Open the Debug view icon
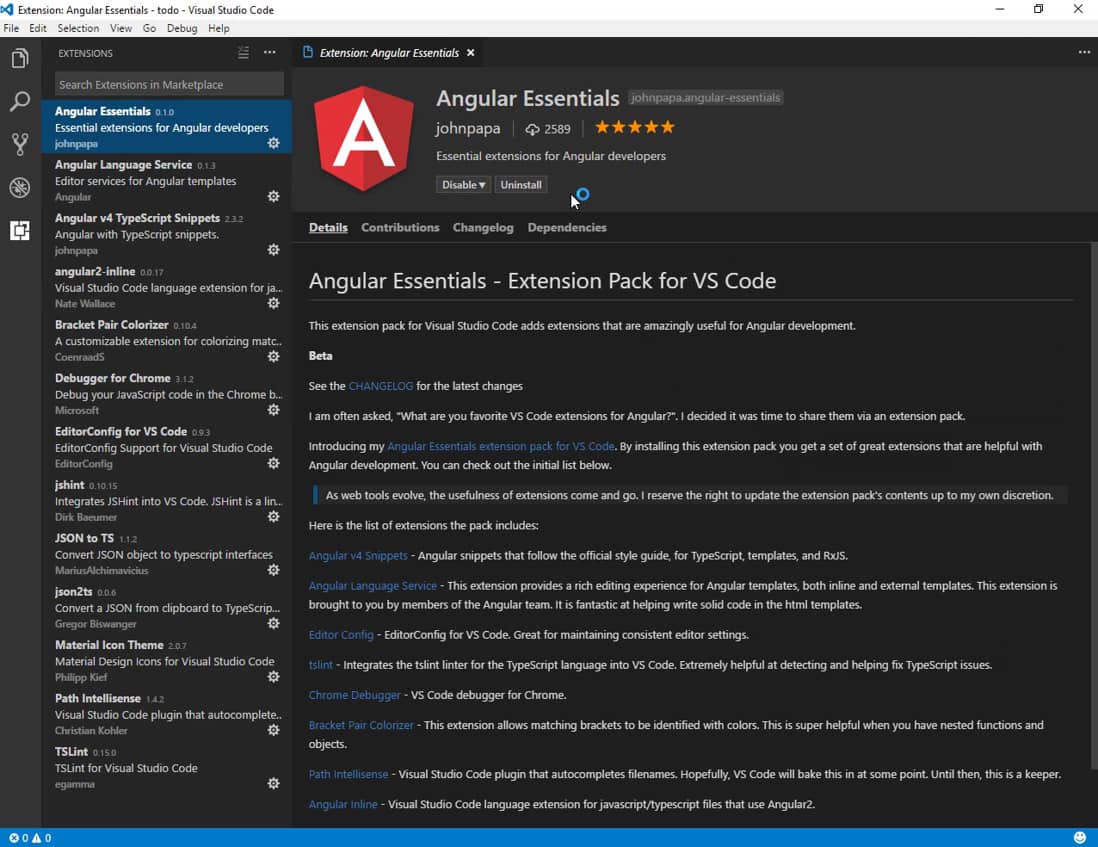This screenshot has height=847, width=1098. 20,188
